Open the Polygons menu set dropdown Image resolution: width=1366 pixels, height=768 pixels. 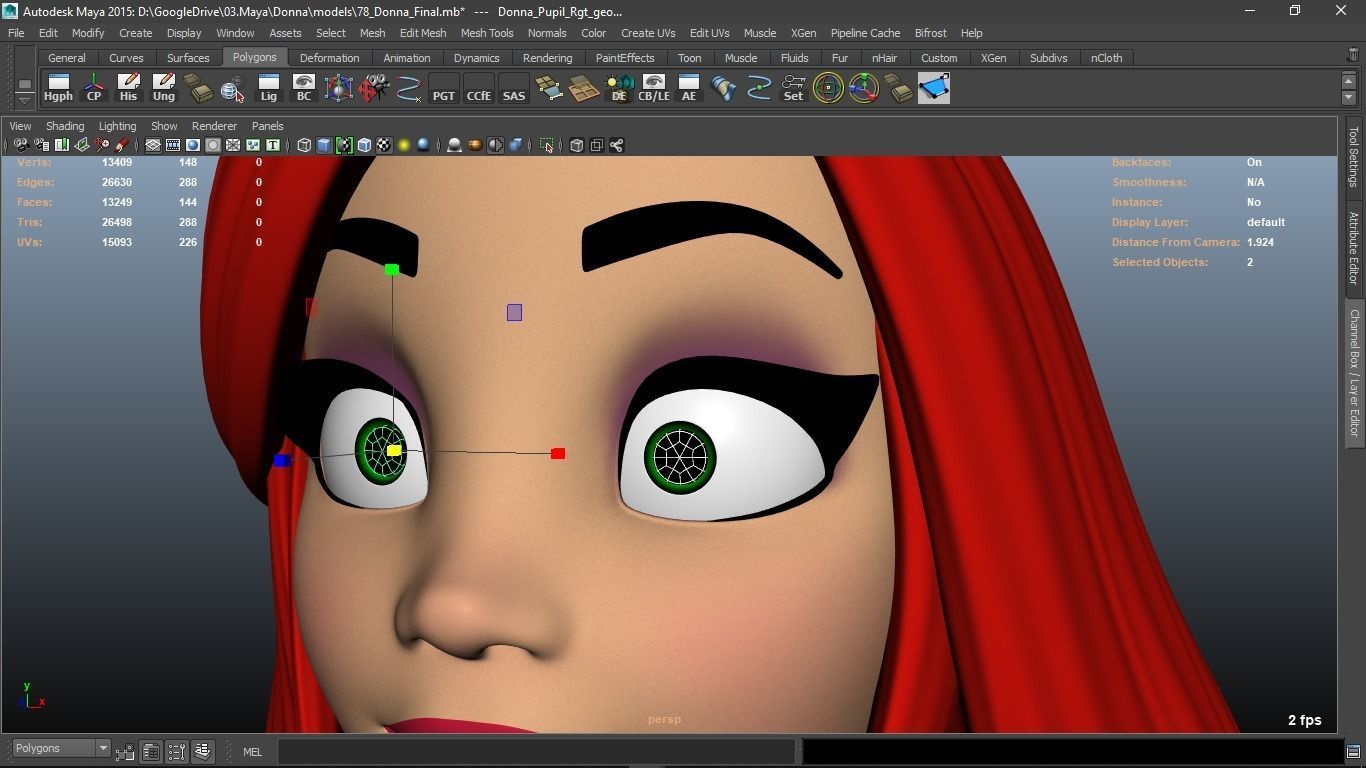point(61,748)
